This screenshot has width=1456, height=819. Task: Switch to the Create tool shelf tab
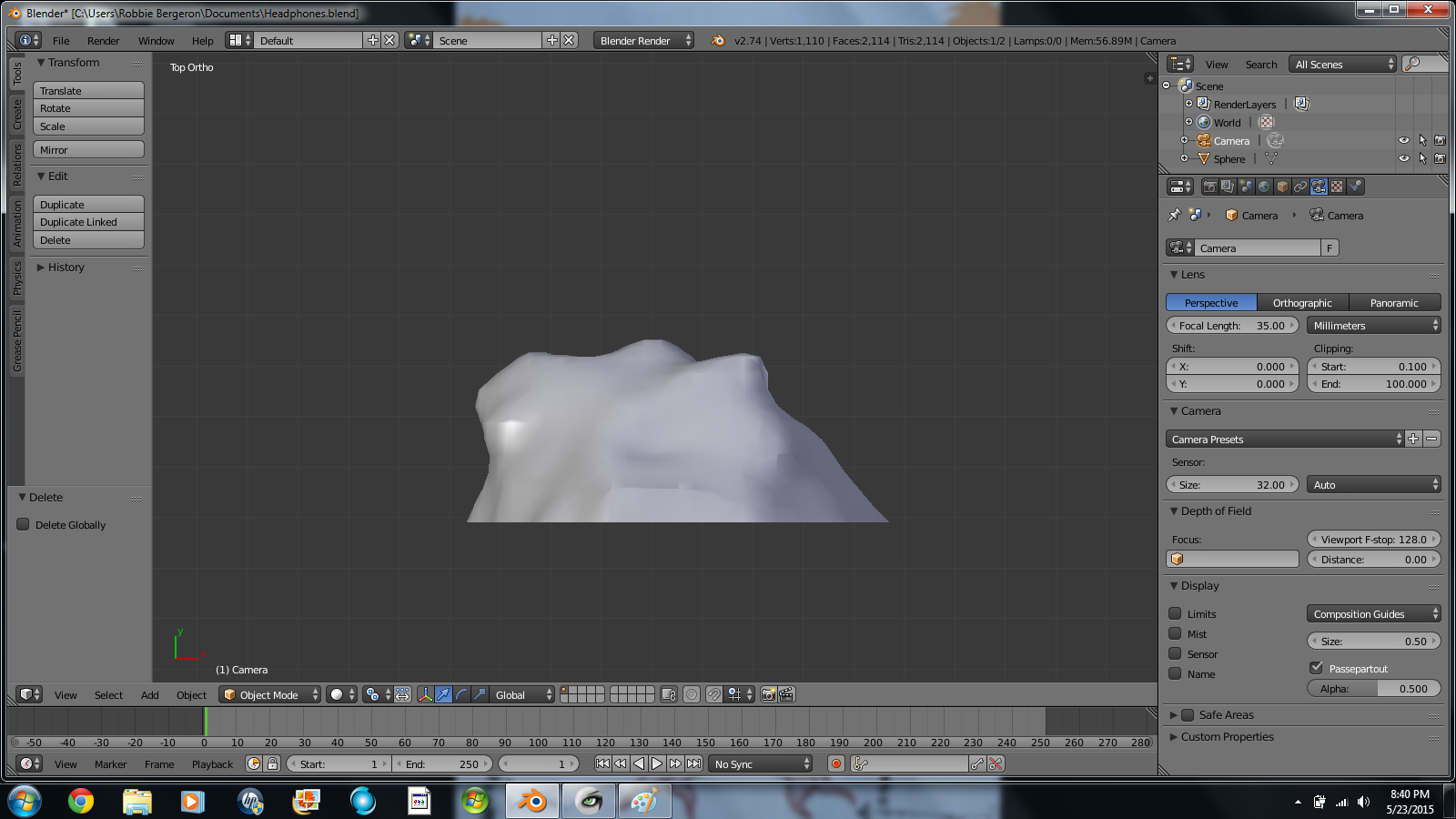pos(16,114)
